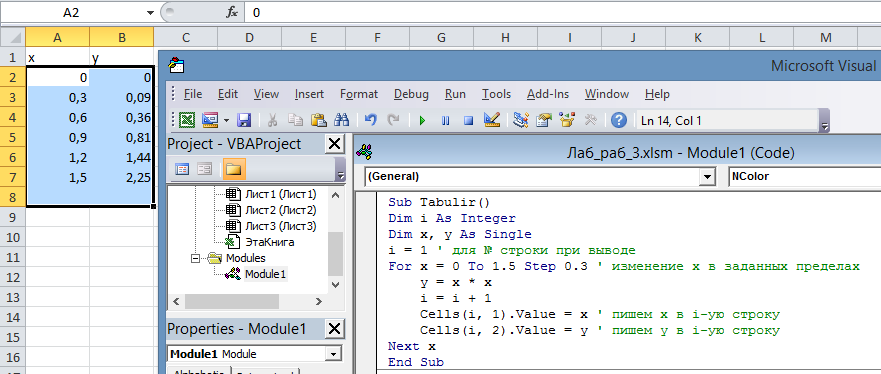This screenshot has height=374, width=881.
Task: Click the Paste clipboard icon
Action: coord(319,120)
